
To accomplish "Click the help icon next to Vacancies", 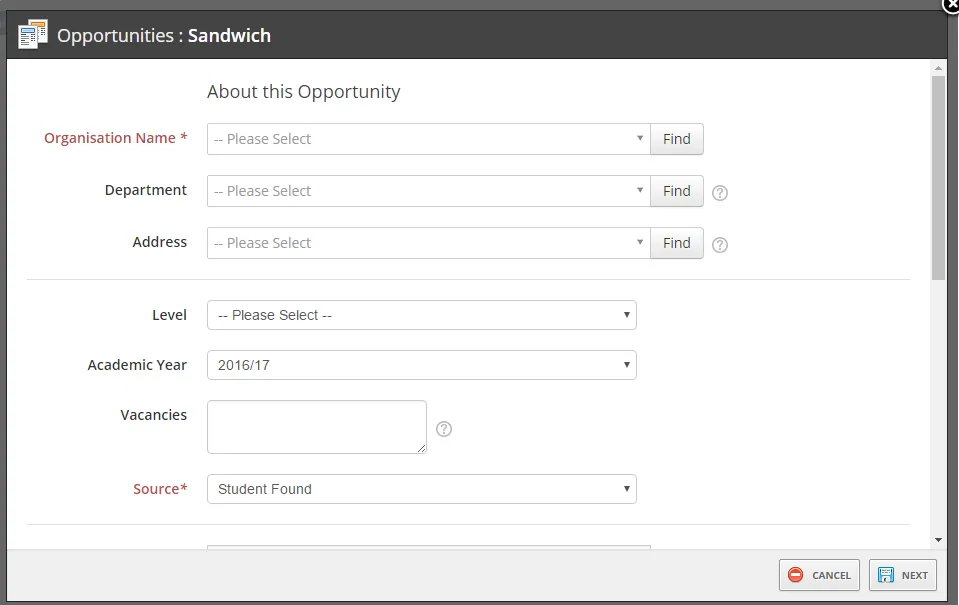I will 444,429.
